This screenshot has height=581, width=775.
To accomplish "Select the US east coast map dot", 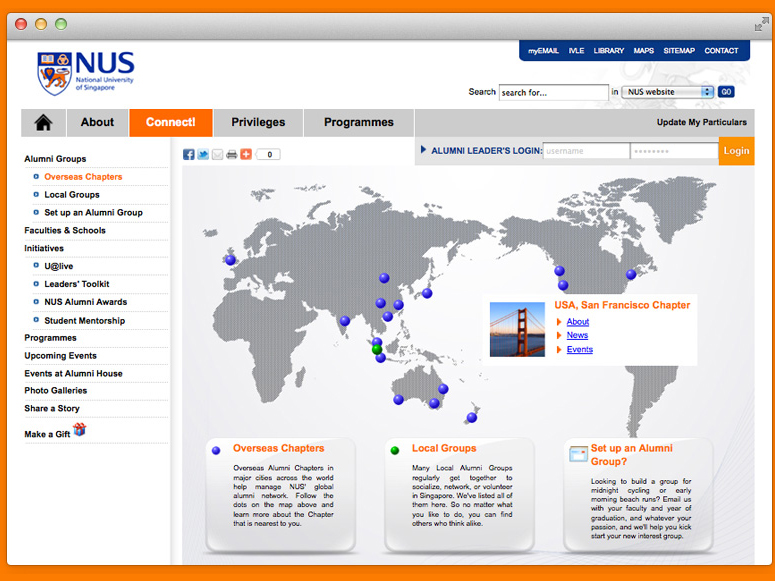I will pyautogui.click(x=631, y=274).
